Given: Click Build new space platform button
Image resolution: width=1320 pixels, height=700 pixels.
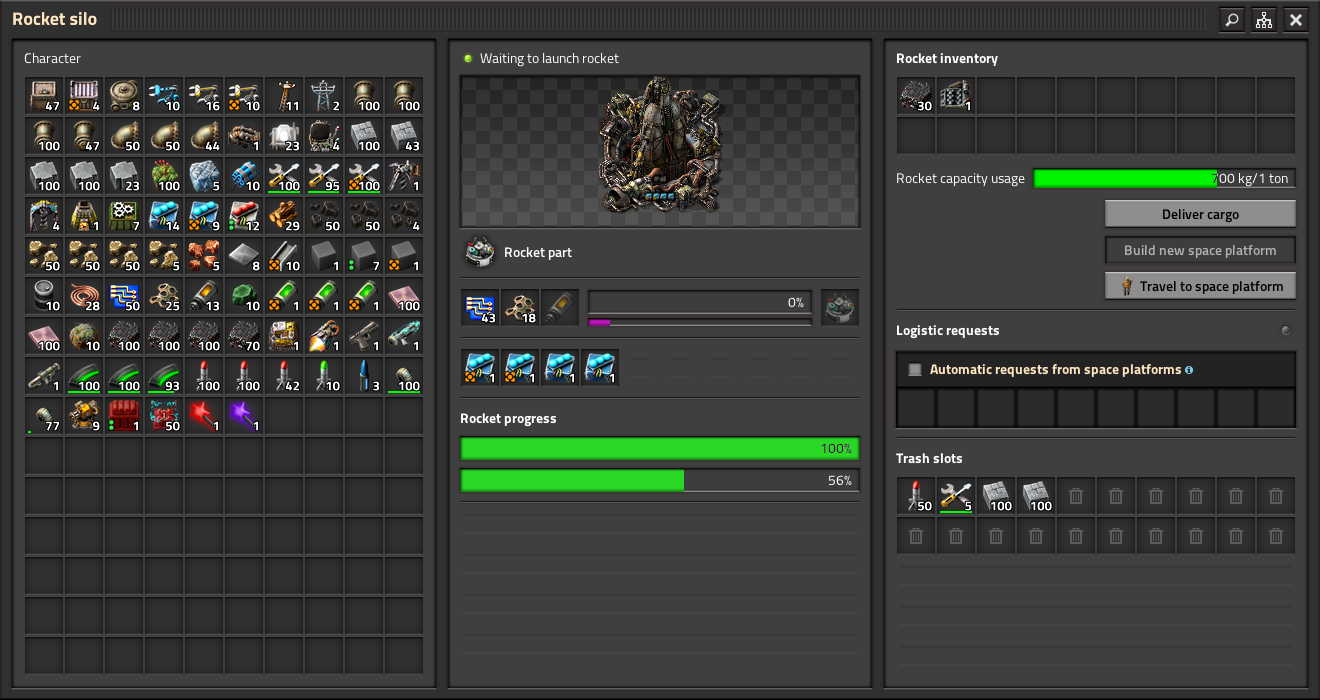Looking at the screenshot, I should click(x=1200, y=250).
